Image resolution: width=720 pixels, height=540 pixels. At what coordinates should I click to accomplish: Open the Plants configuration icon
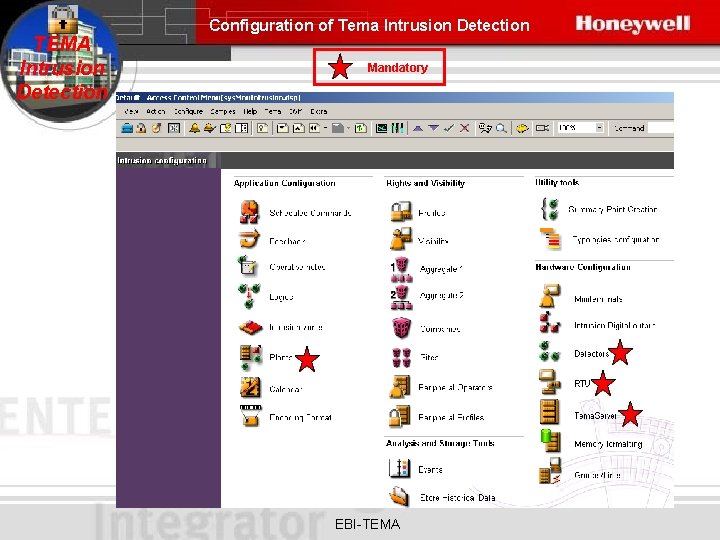250,358
